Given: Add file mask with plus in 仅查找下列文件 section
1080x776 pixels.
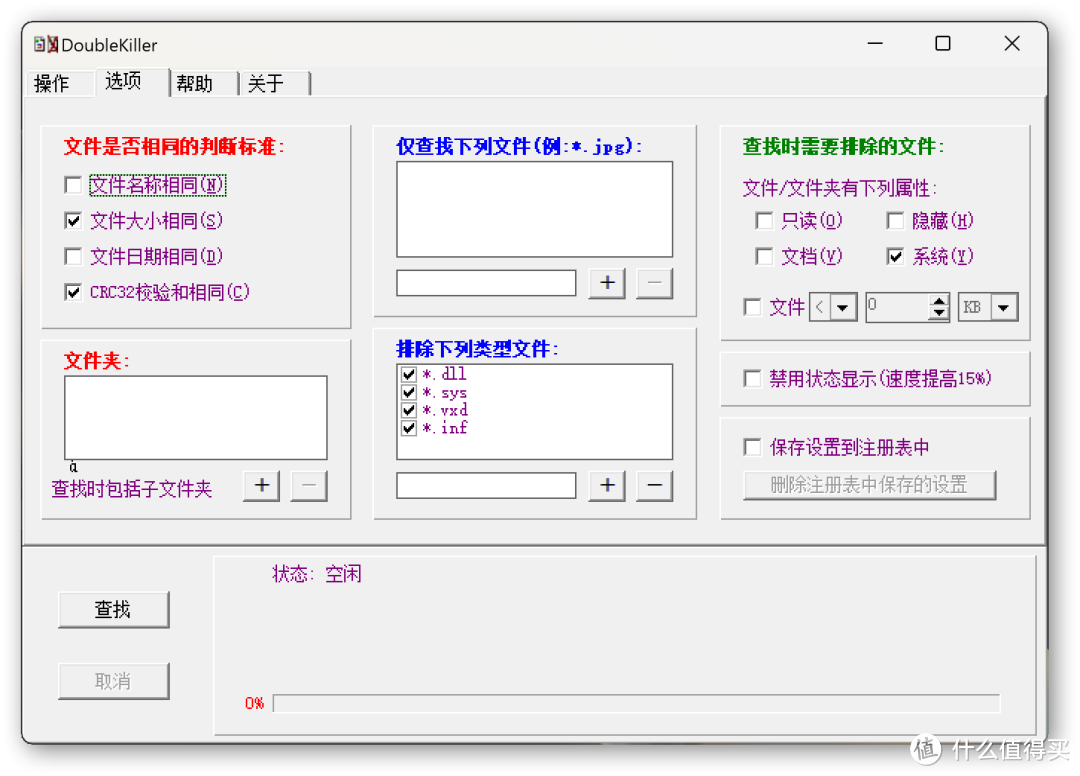Looking at the screenshot, I should [x=607, y=283].
